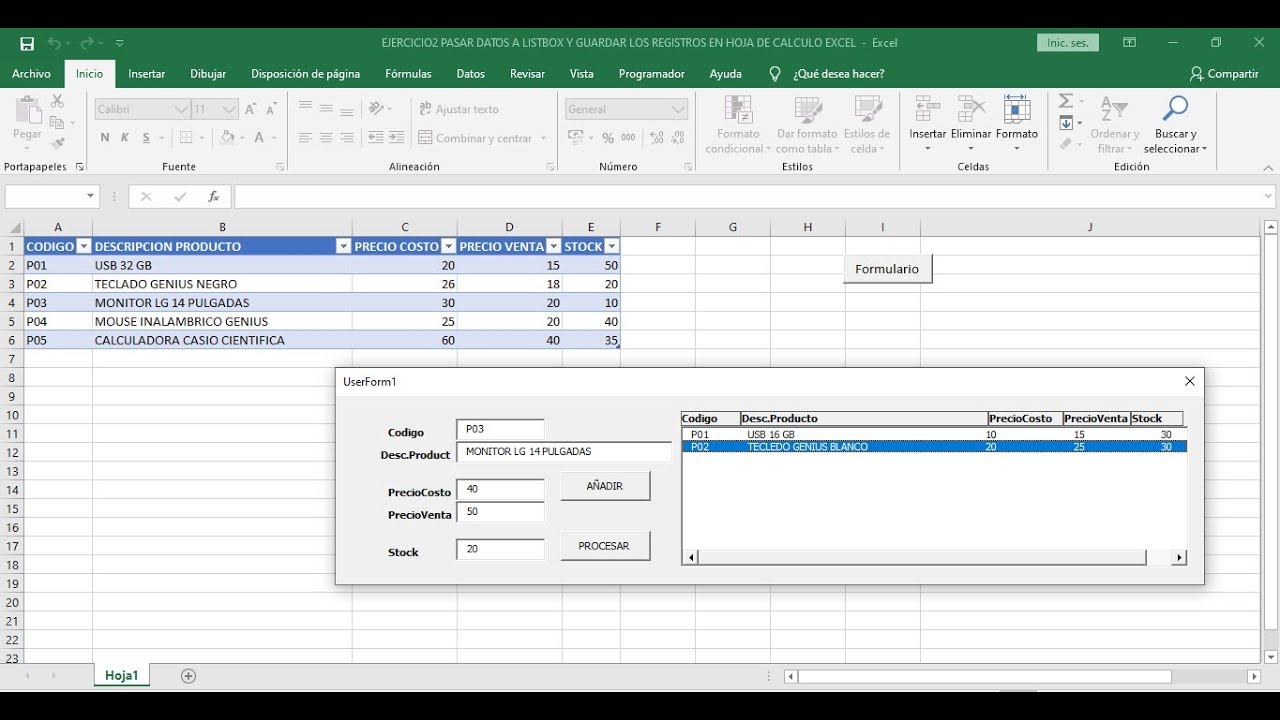
Task: Open the General number format dropdown
Action: coord(679,109)
